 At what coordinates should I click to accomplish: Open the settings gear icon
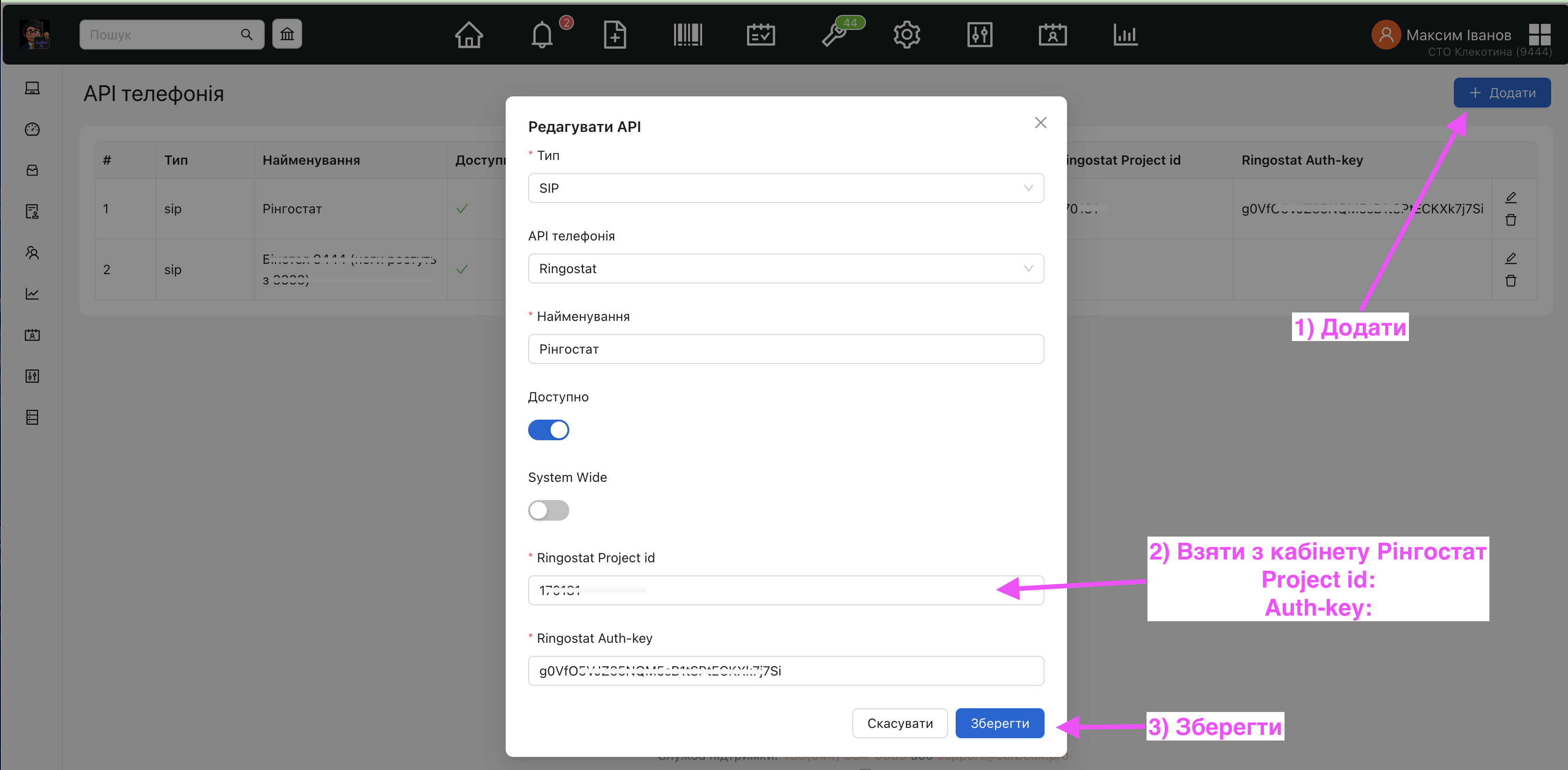click(x=907, y=35)
